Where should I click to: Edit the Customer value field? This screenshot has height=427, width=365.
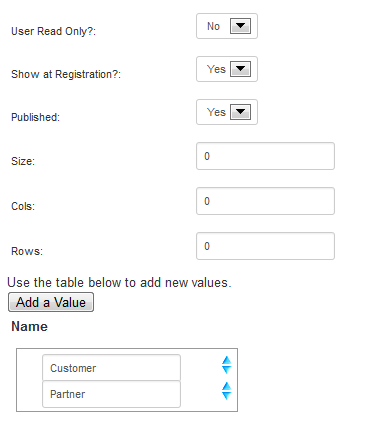tap(111, 368)
